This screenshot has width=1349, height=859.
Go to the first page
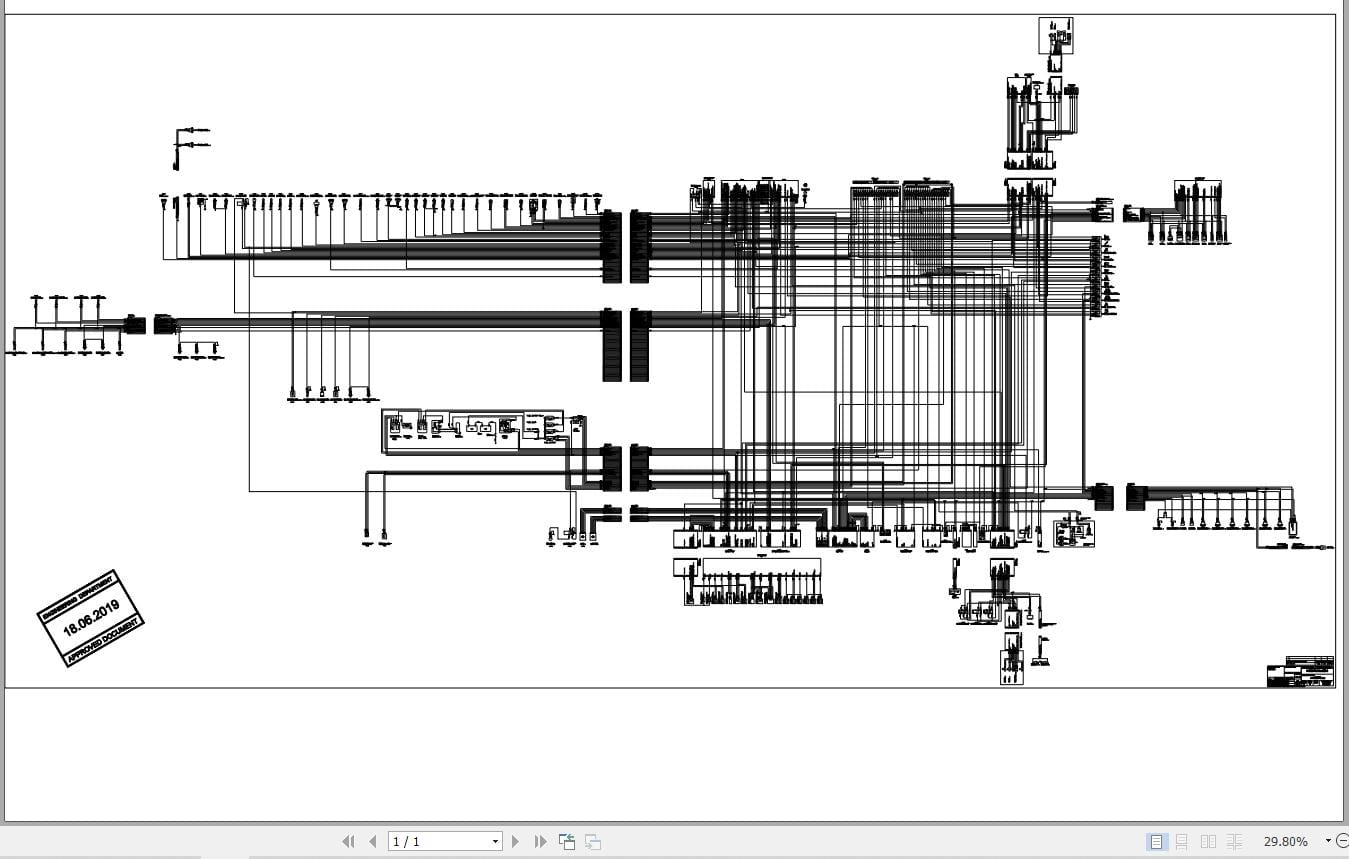[x=348, y=842]
